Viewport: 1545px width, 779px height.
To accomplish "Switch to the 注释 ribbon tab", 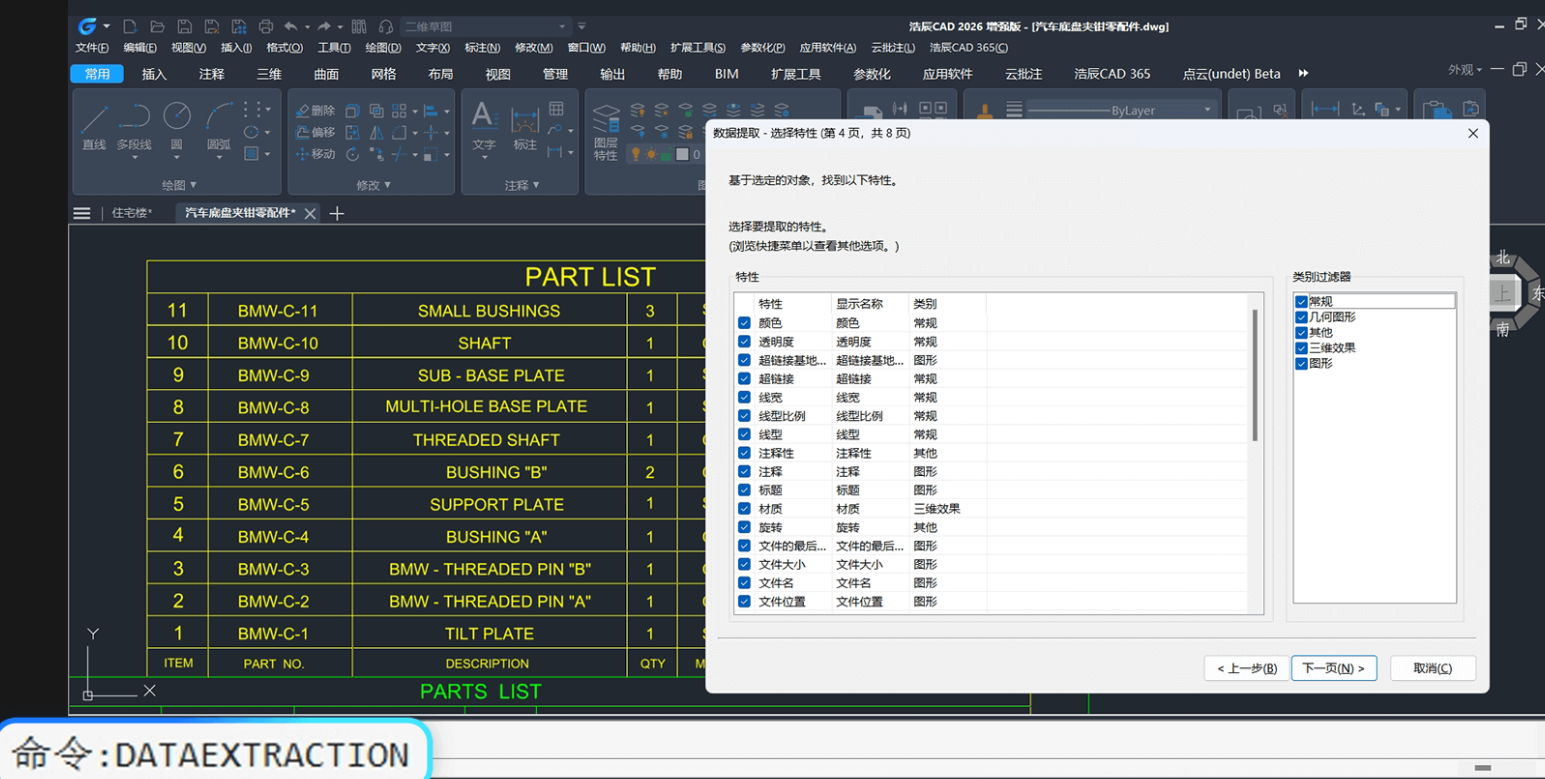I will coord(212,74).
